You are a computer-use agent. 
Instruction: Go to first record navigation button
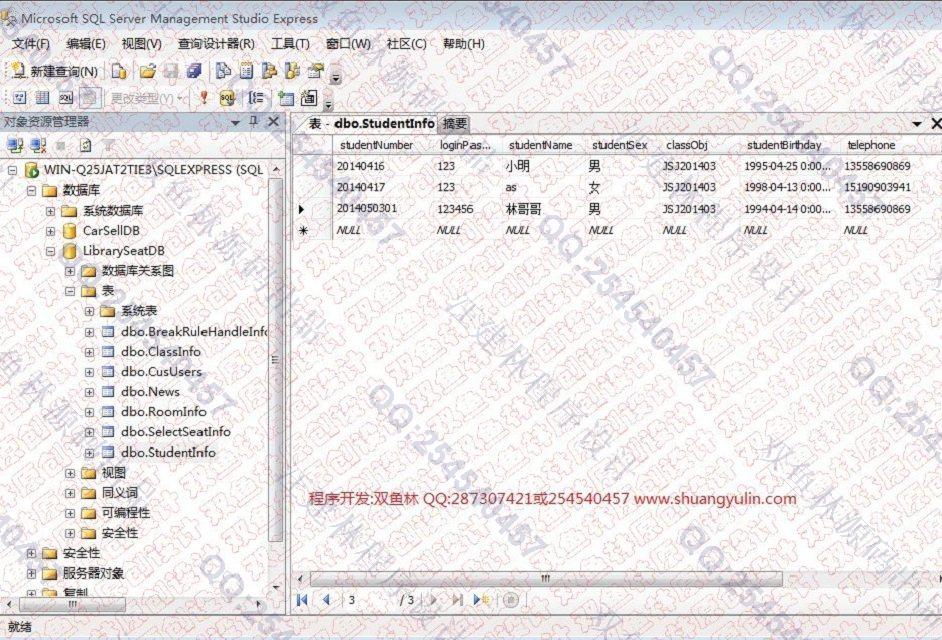303,599
